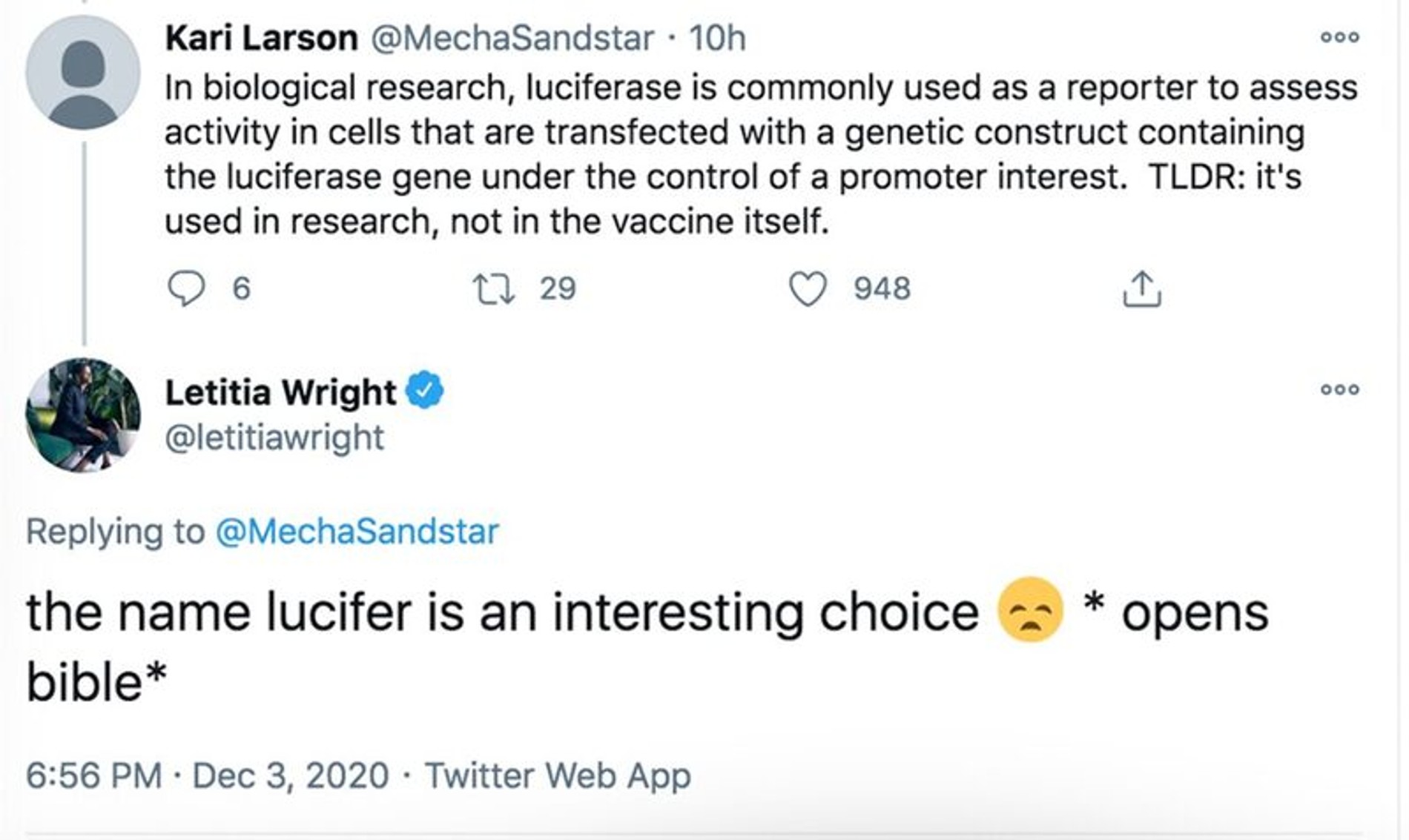Viewport: 1409px width, 840px height.
Task: Retweet Kari Larson's luciferase tweet
Action: [494, 288]
